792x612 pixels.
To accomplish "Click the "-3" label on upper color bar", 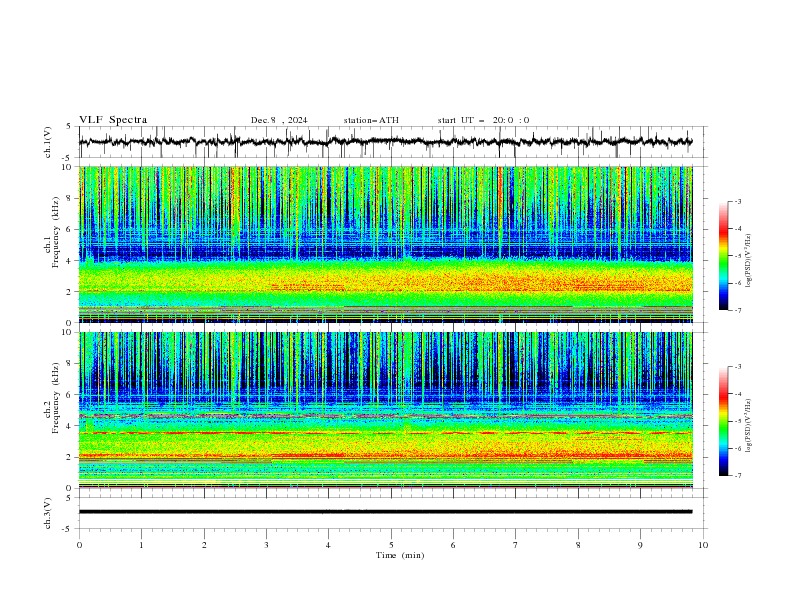I will pos(737,201).
